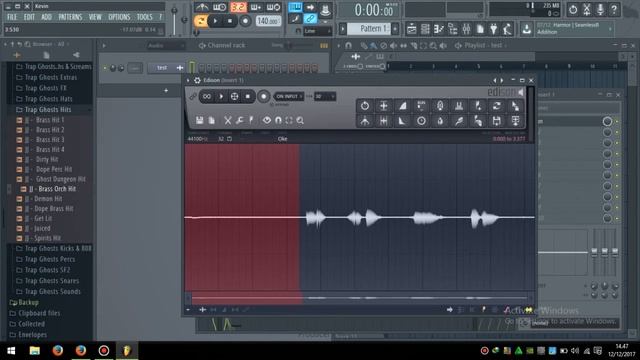Adjust master volume slider in toolbar
The width and height of the screenshot is (640, 360).
coord(174,20)
